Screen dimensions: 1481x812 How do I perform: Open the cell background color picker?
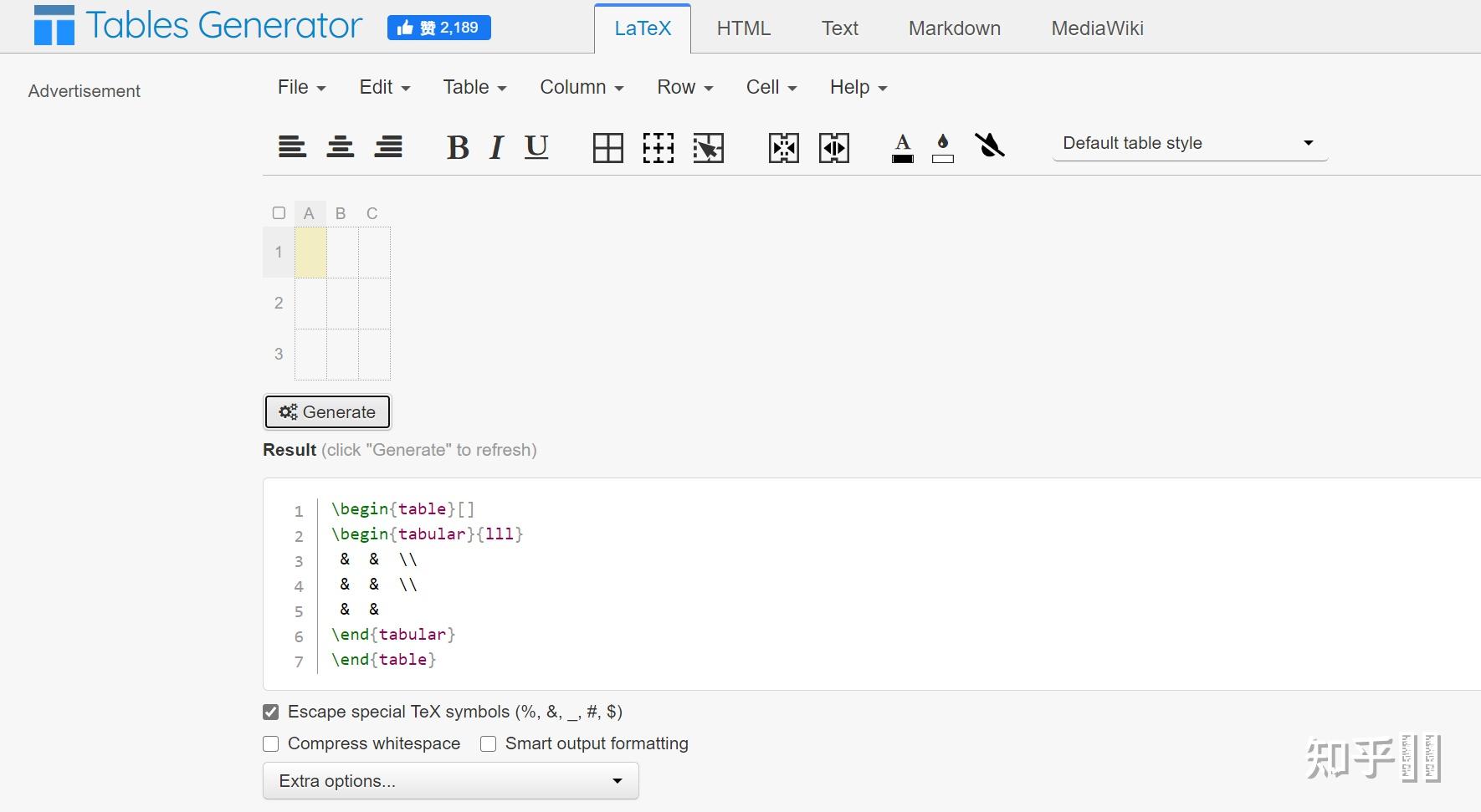[x=943, y=148]
